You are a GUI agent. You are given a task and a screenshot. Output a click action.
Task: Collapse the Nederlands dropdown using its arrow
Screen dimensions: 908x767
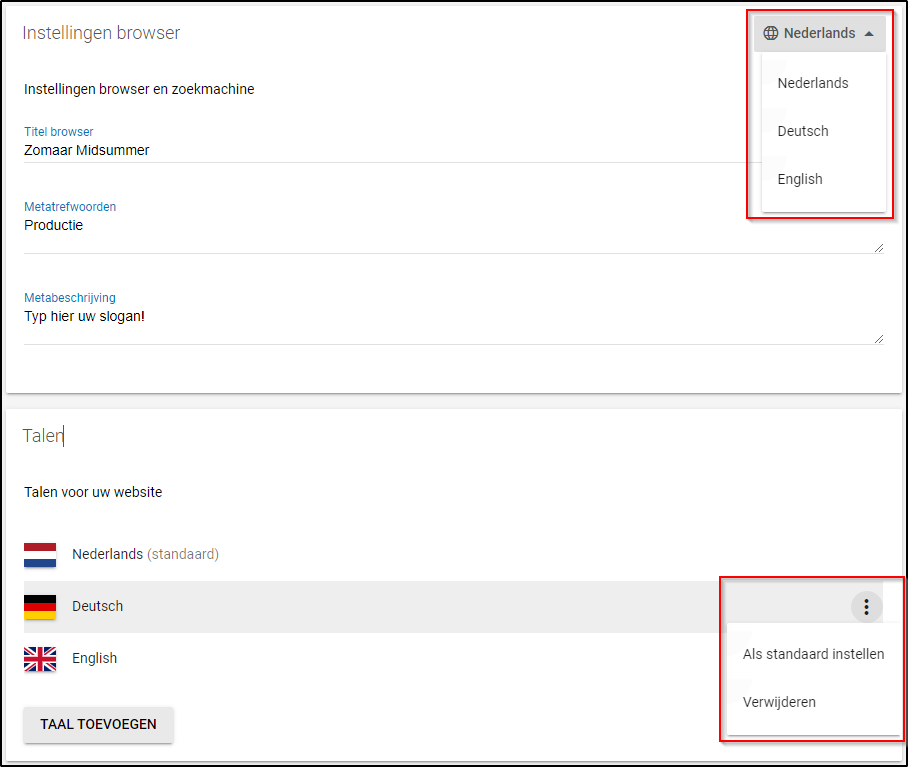pyautogui.click(x=869, y=33)
